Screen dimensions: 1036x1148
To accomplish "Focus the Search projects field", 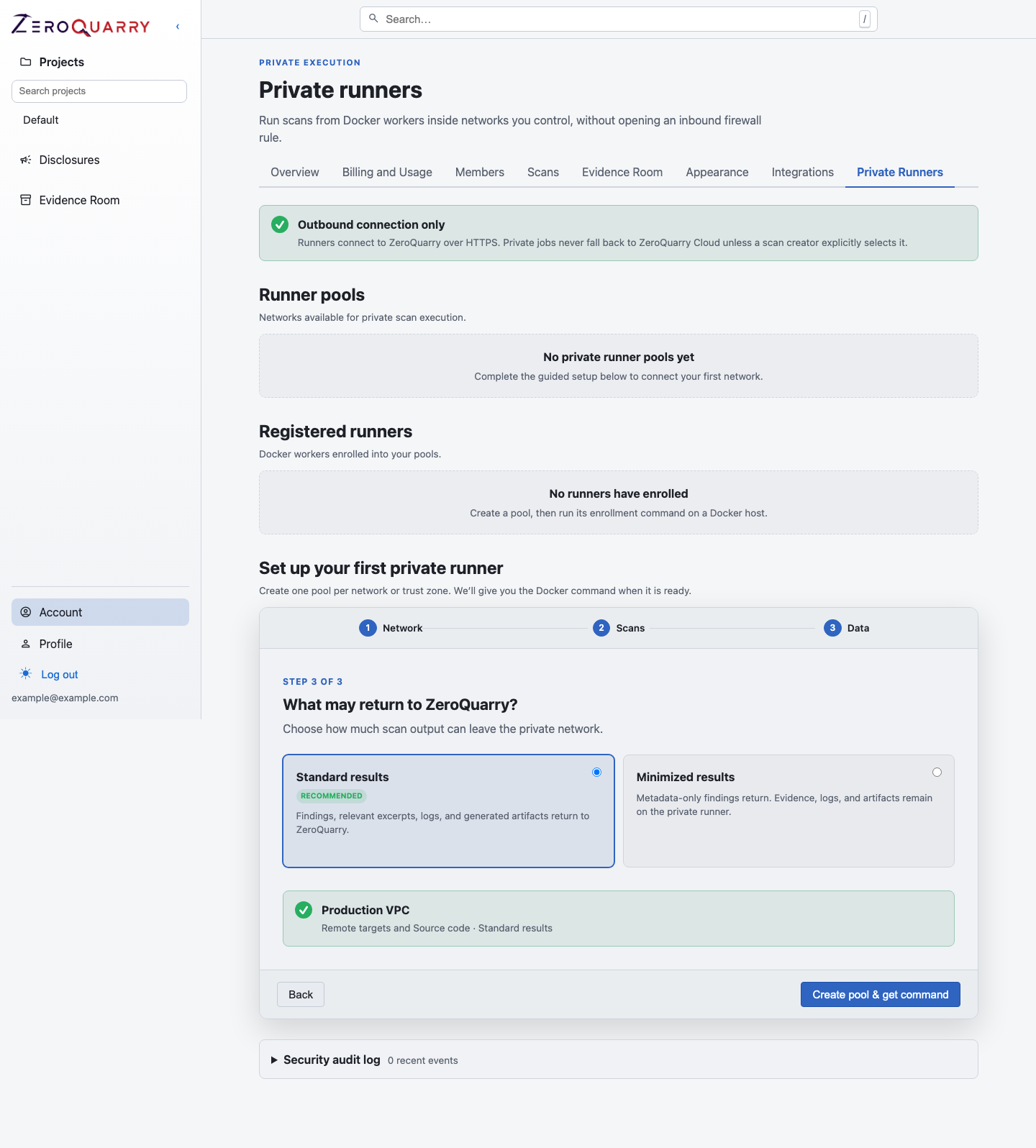I will (x=99, y=91).
